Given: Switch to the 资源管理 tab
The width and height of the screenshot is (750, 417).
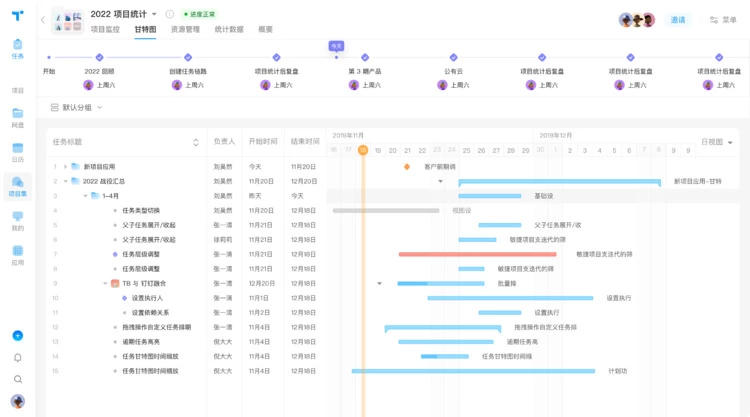Looking at the screenshot, I should [185, 30].
